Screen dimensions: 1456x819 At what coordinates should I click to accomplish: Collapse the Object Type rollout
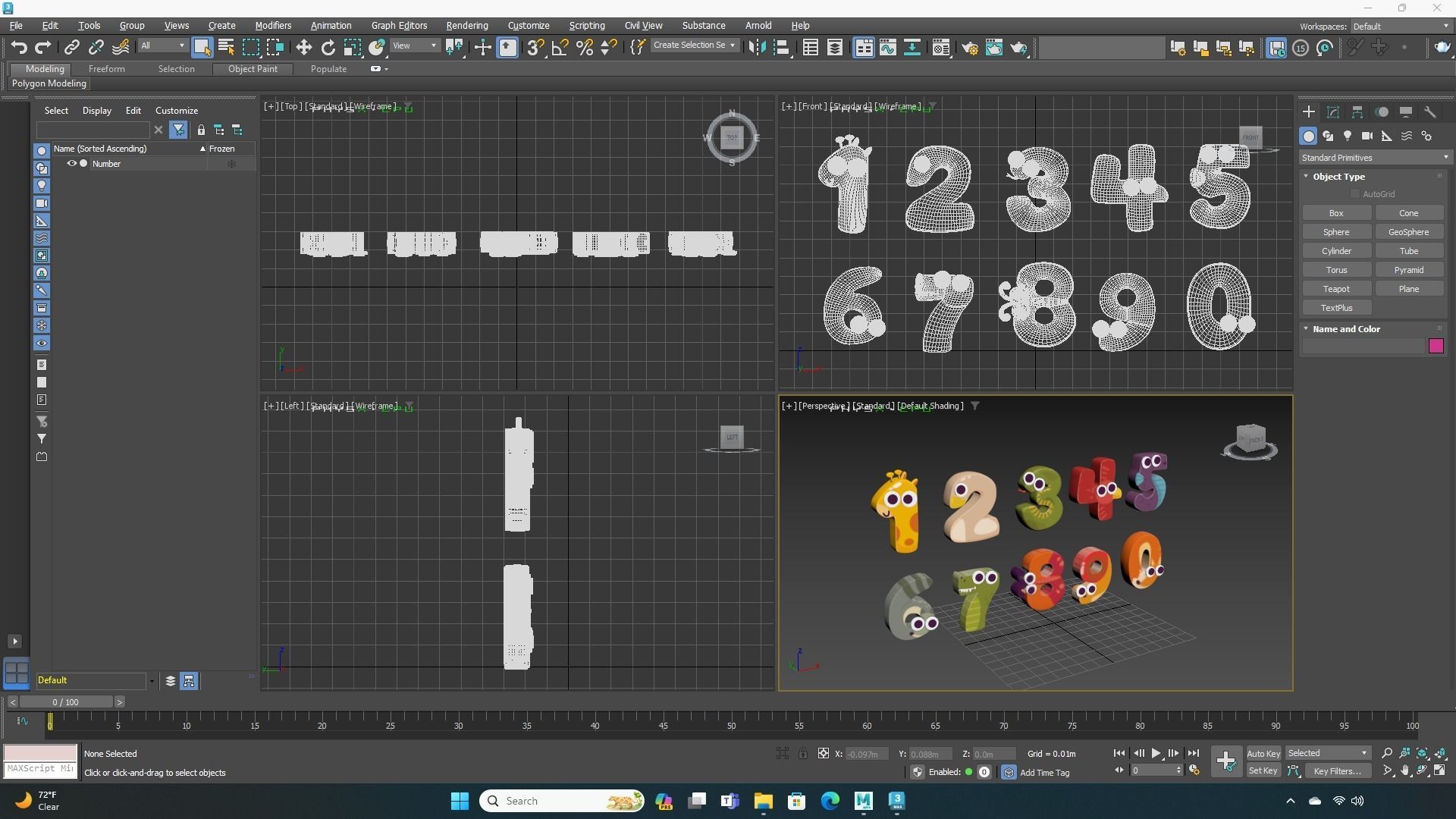(1338, 177)
